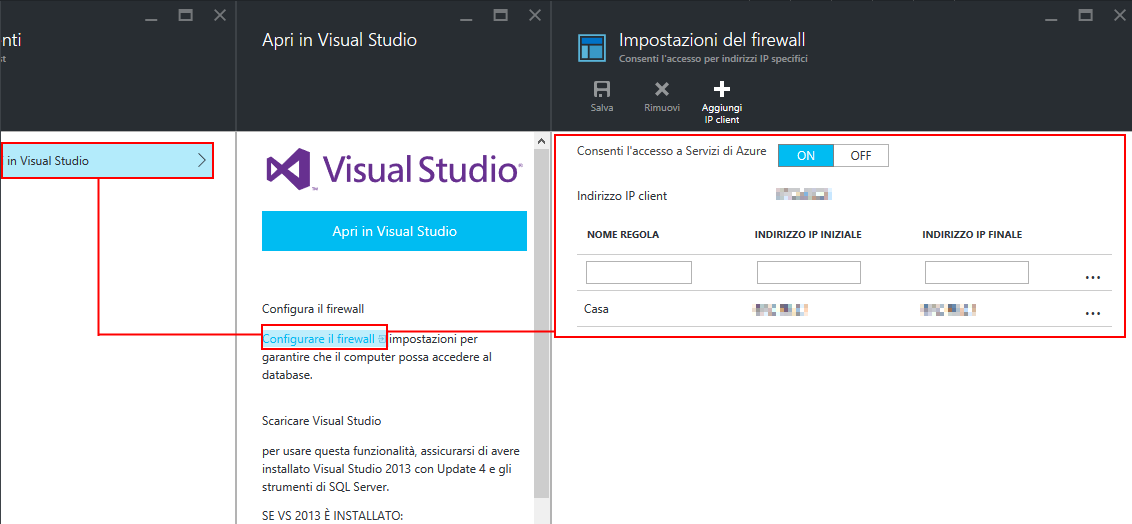
Task: Click the Nome Regola input field
Action: (639, 272)
